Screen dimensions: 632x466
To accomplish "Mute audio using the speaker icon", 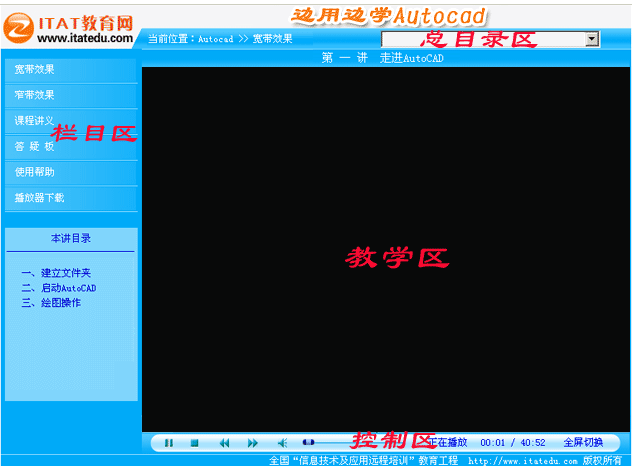I will coord(283,443).
